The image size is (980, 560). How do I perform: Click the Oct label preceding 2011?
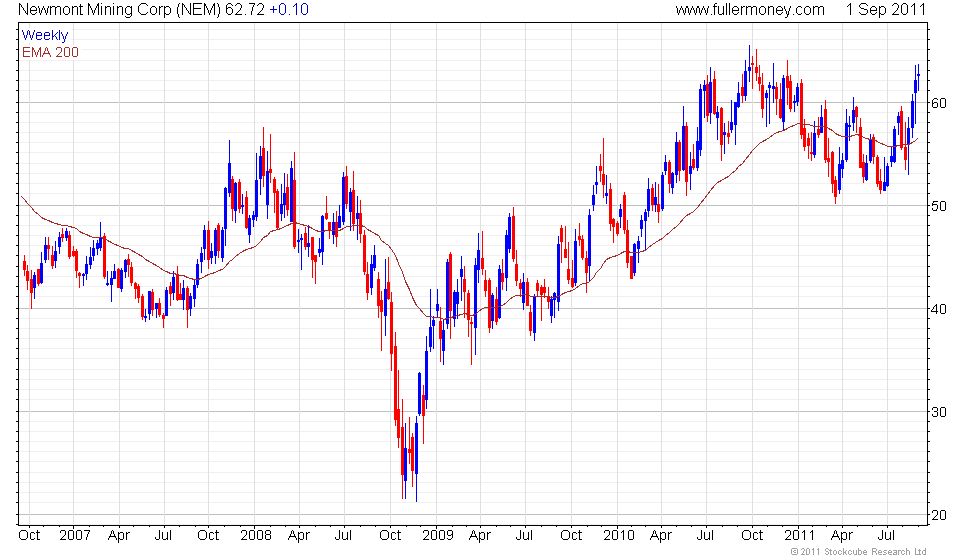click(x=752, y=536)
